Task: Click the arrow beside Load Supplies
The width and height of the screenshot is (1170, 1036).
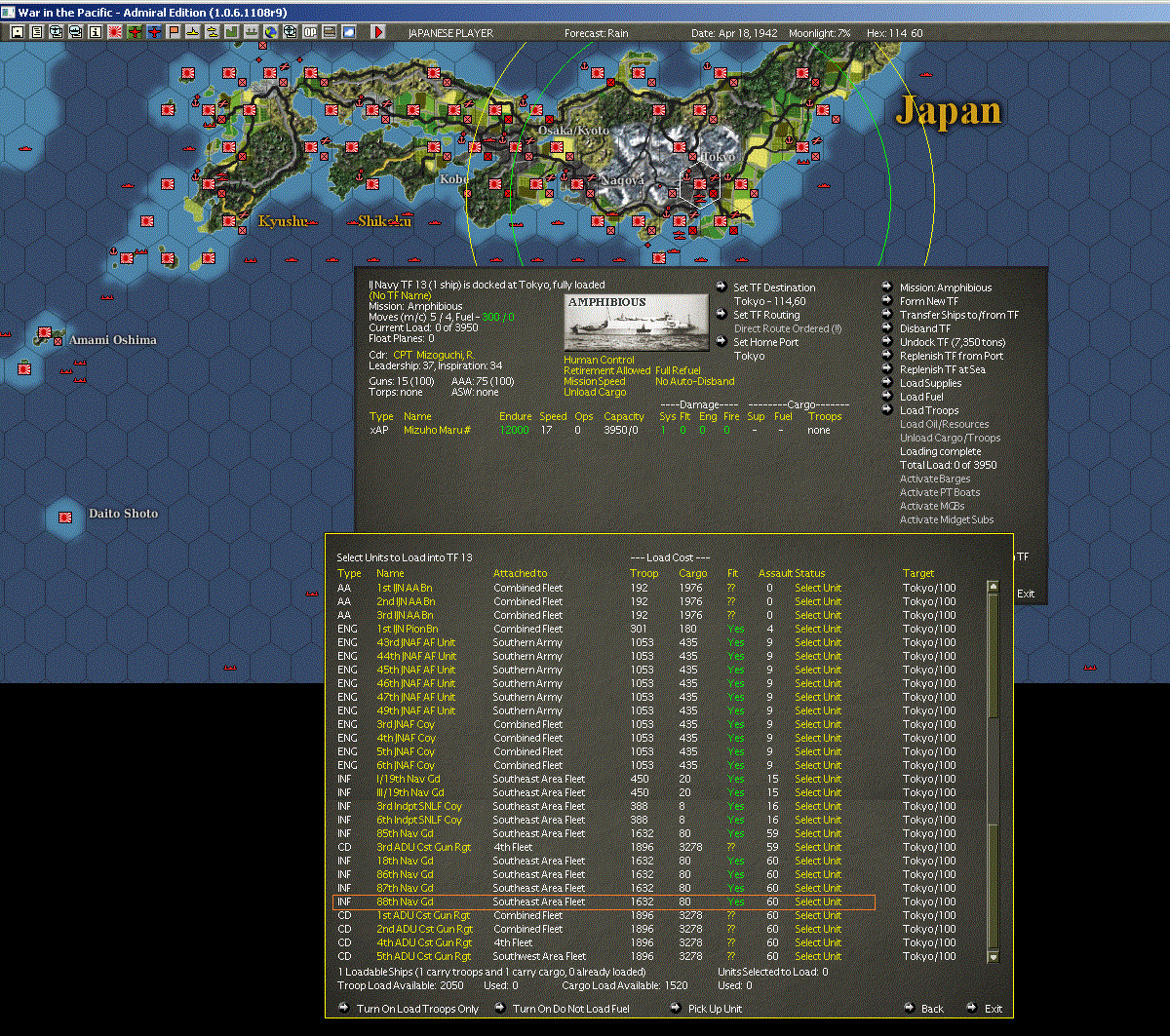Action: (x=887, y=382)
